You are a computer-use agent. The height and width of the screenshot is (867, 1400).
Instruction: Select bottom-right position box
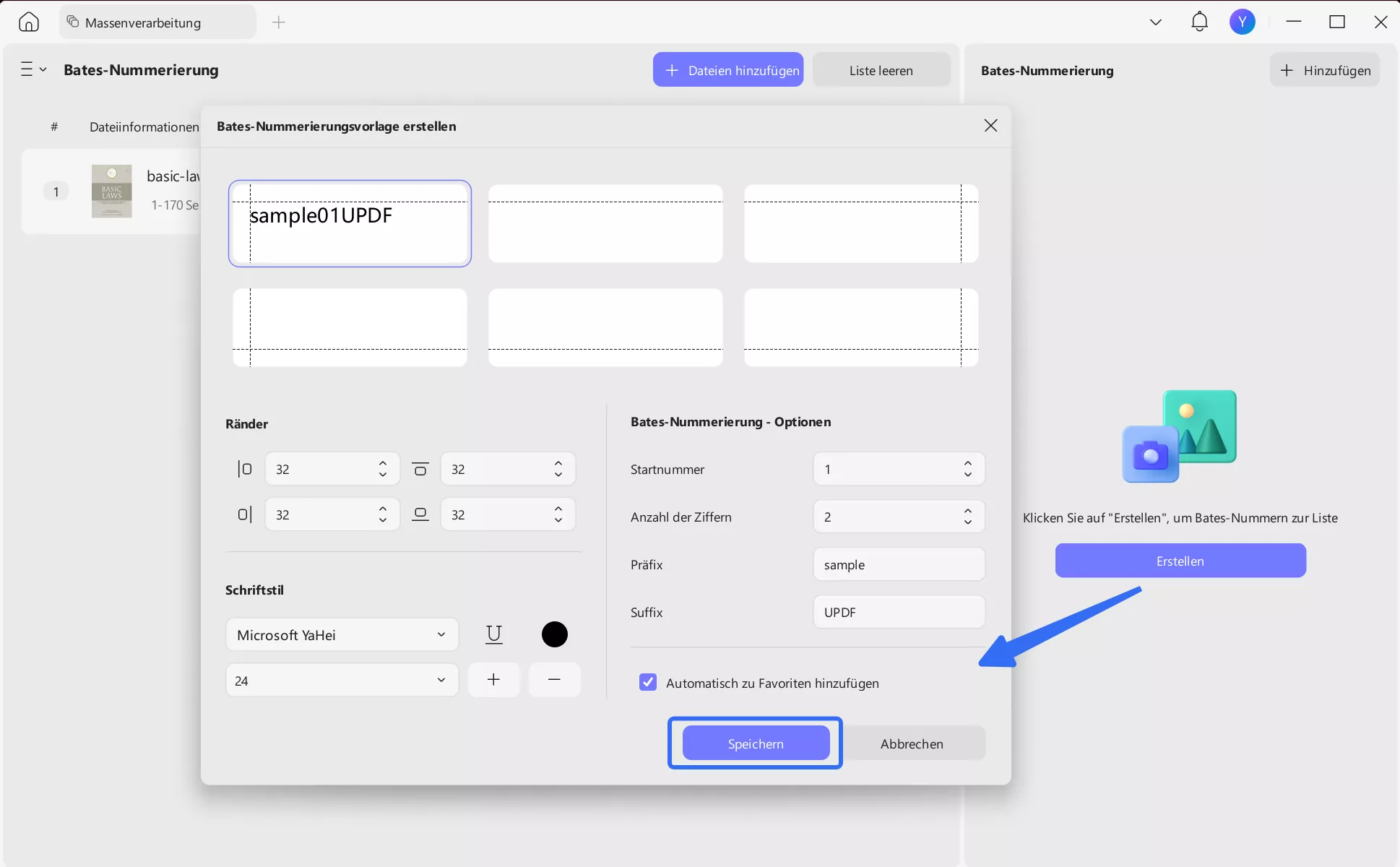tap(861, 327)
